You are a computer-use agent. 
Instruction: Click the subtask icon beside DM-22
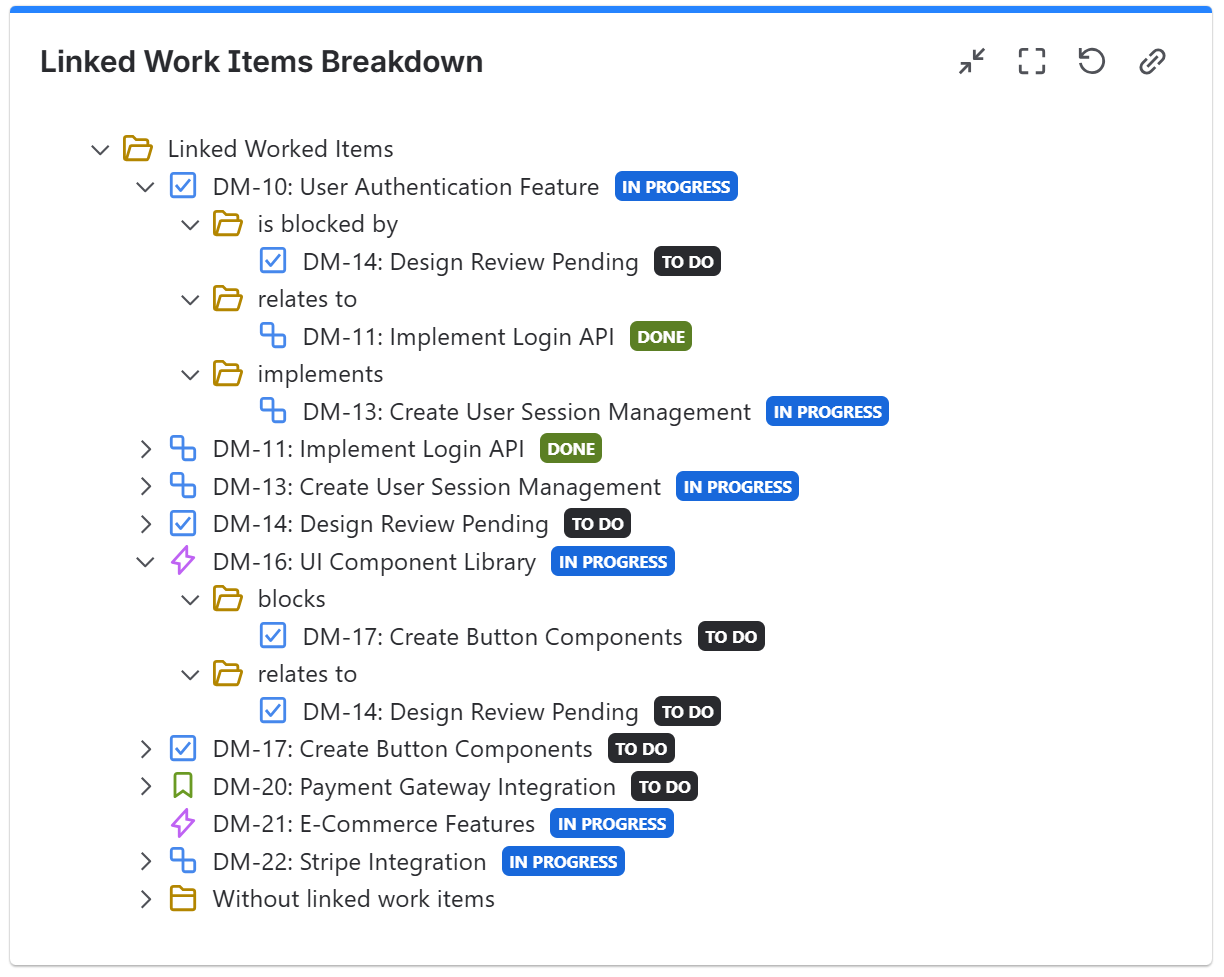pos(183,861)
